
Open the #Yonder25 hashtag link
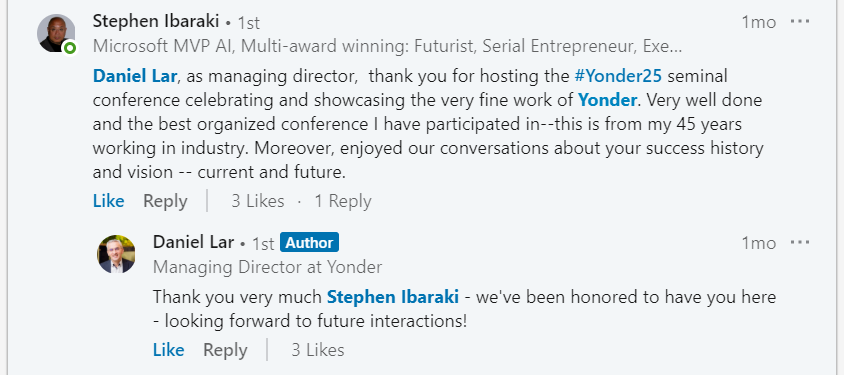[x=618, y=76]
